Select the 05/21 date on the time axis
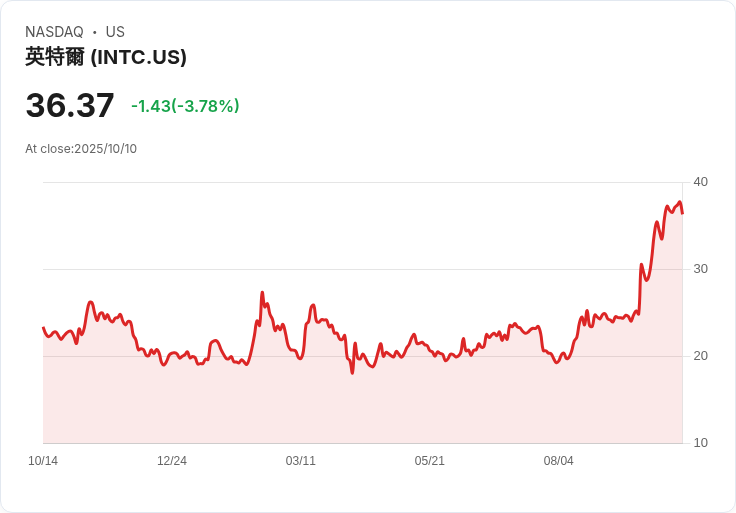Image resolution: width=736 pixels, height=513 pixels. (430, 461)
